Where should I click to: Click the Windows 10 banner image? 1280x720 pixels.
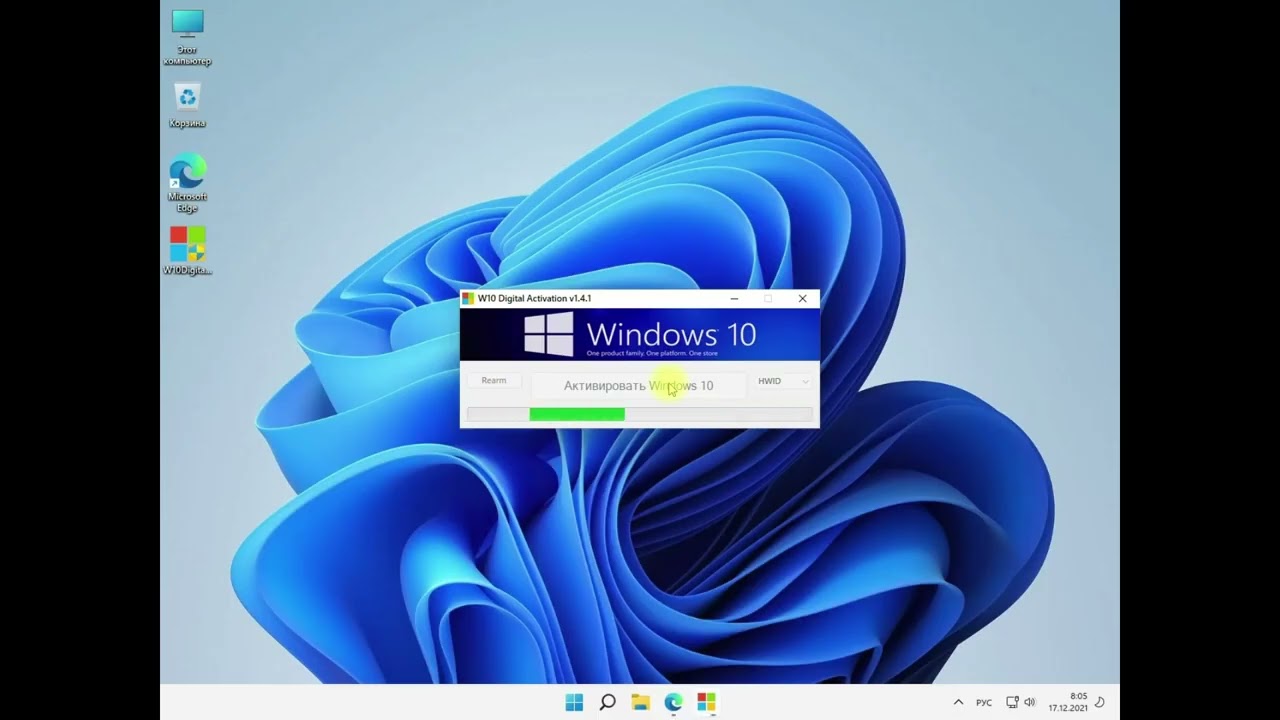pos(640,335)
